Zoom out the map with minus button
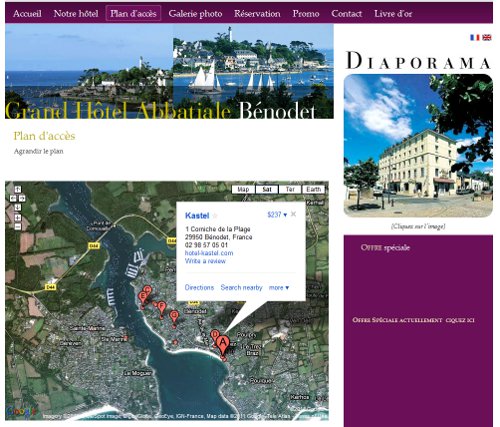 pos(18,227)
